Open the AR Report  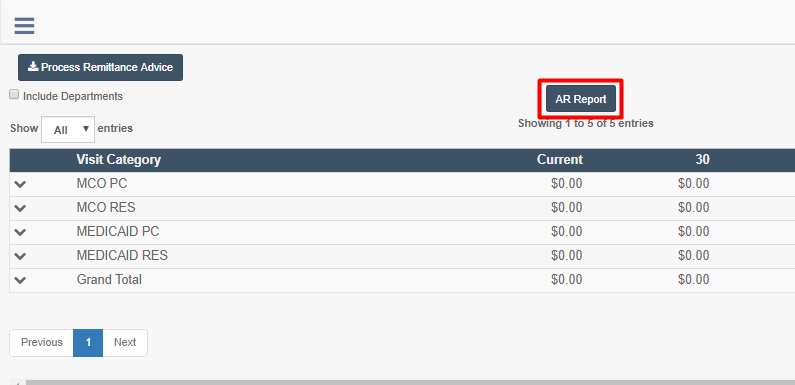coord(581,99)
